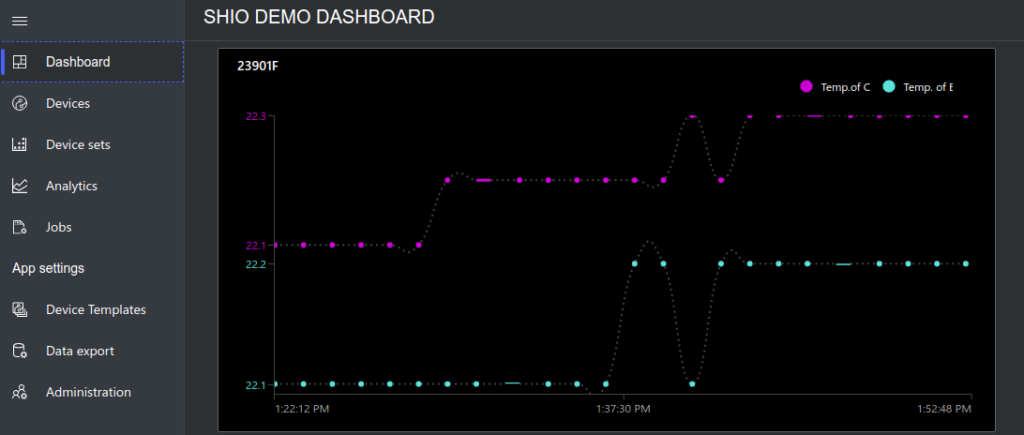Click the Administration people icon
This screenshot has width=1024, height=435.
(x=20, y=392)
